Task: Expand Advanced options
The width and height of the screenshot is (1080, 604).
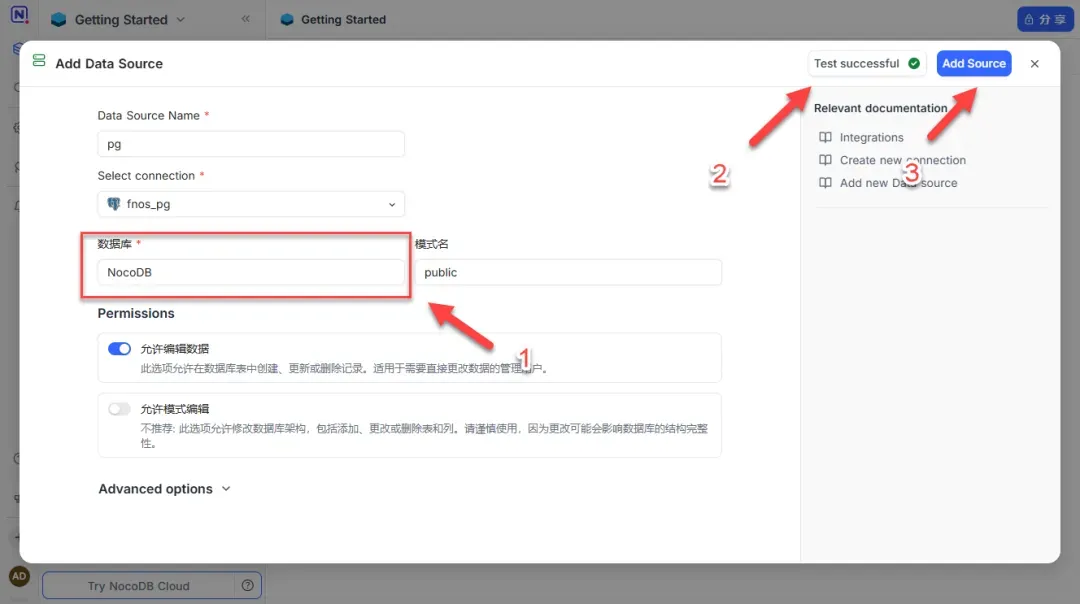Action: (x=164, y=489)
